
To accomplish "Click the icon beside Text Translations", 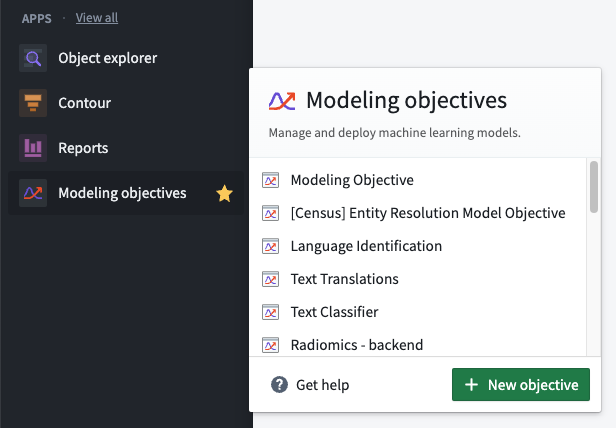I will point(271,279).
